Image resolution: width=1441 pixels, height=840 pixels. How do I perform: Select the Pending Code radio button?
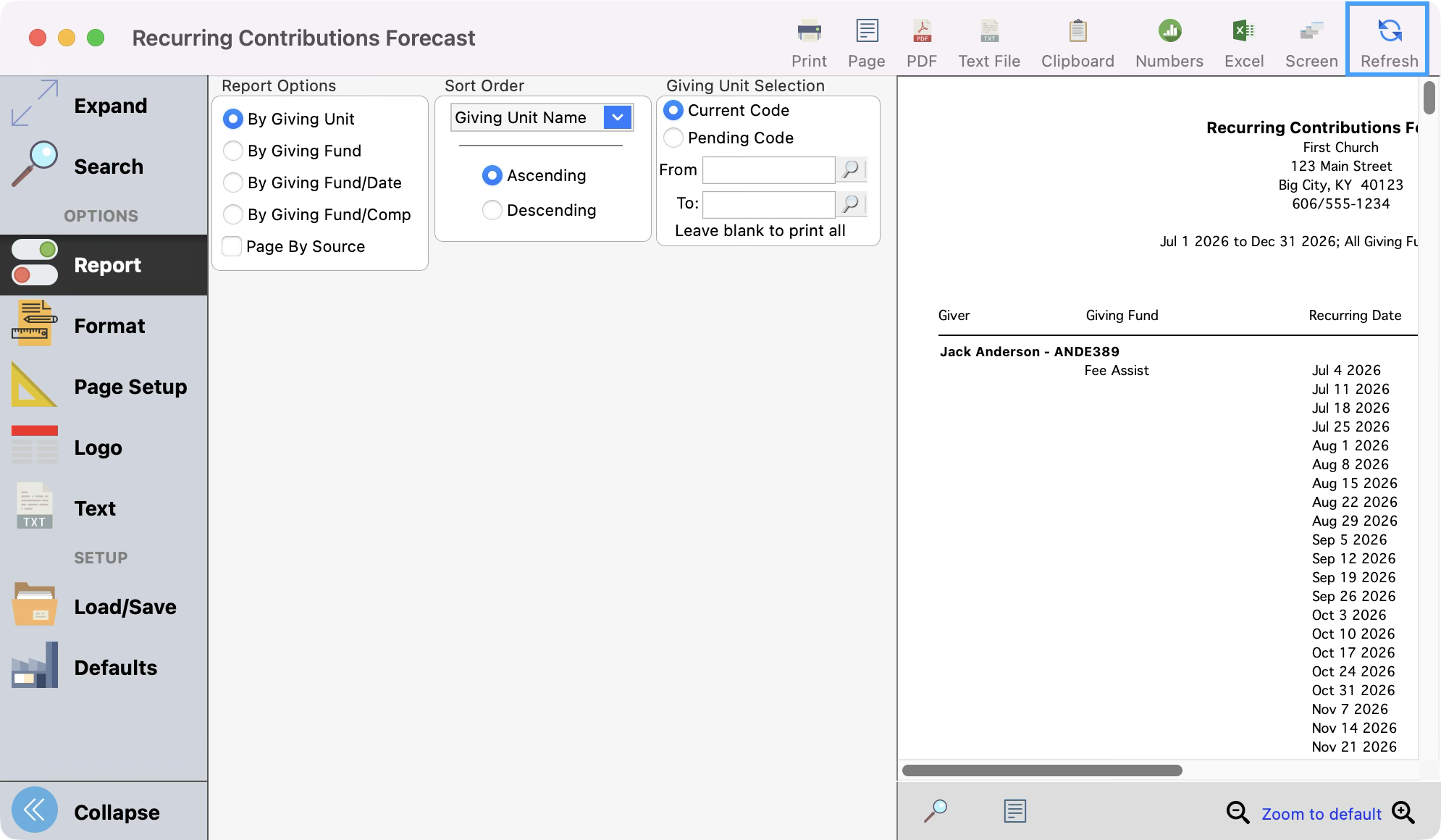[x=673, y=138]
